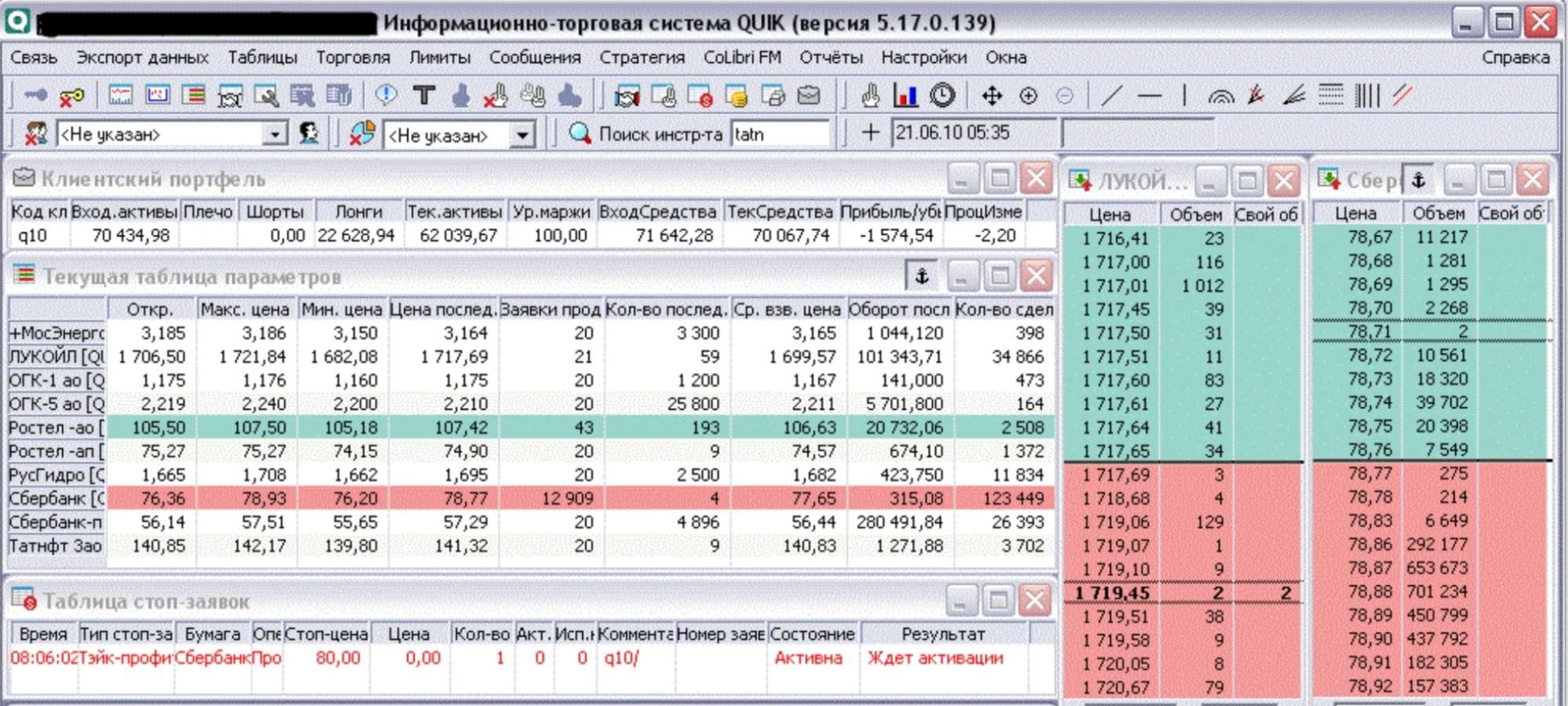The height and width of the screenshot is (706, 1568).
Task: Maximize the ЛУКОЙЛ quotes window
Action: coord(1246,181)
